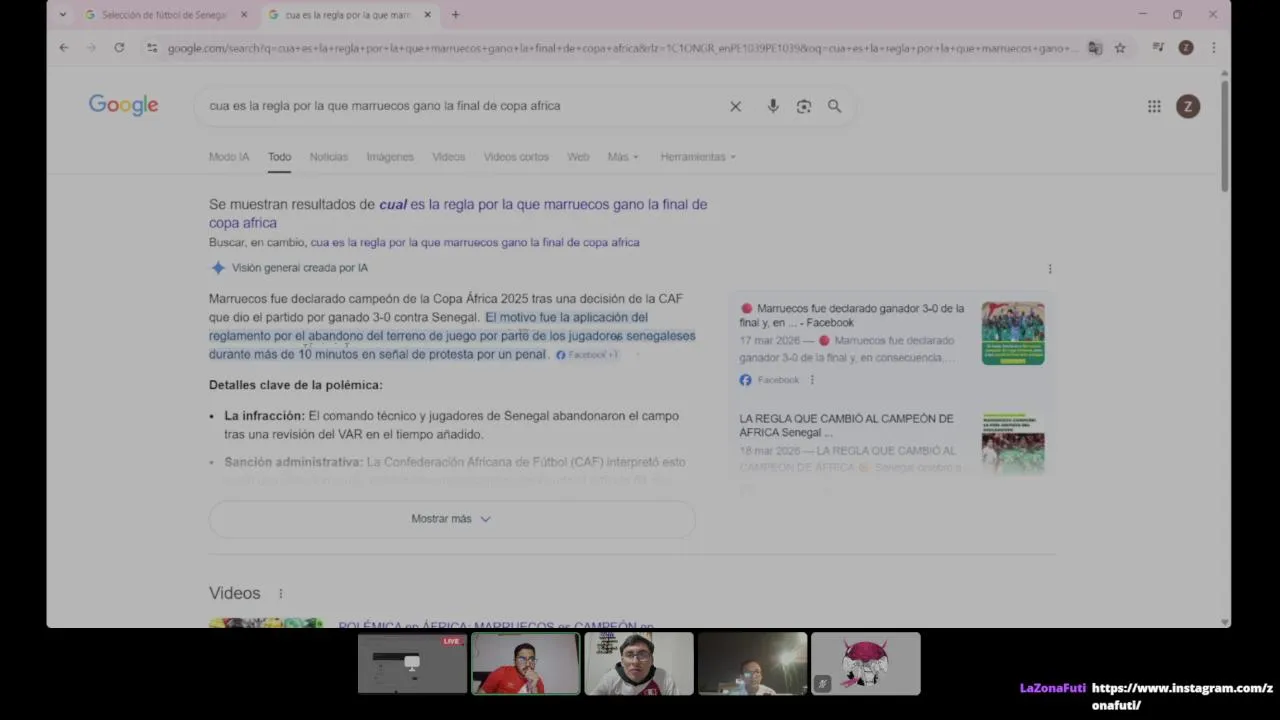Open the LA REGLA QUE CAMBIÓ thumbnail
The width and height of the screenshot is (1280, 720).
click(x=1013, y=443)
